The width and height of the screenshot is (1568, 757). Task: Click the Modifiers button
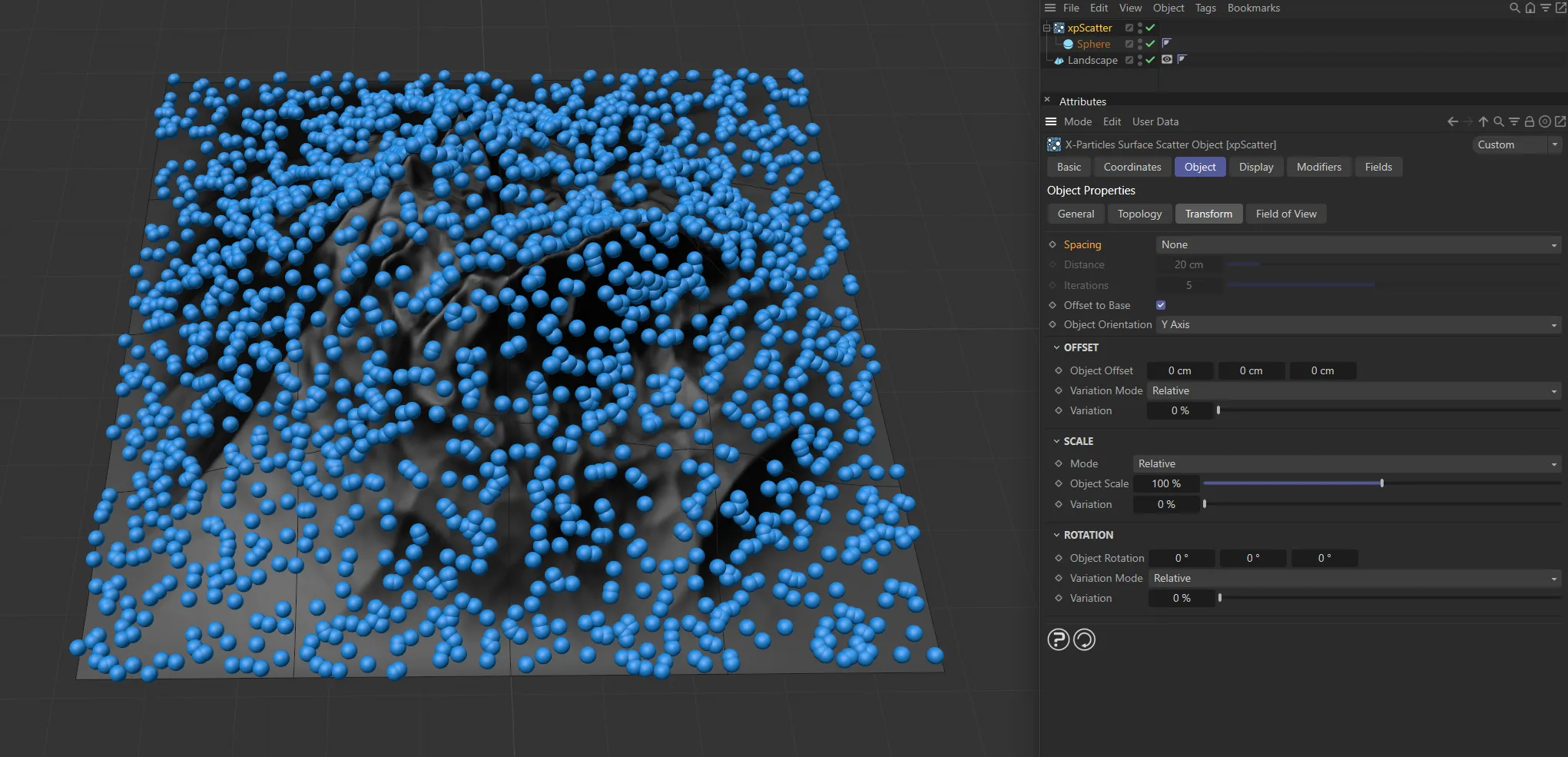pos(1318,167)
